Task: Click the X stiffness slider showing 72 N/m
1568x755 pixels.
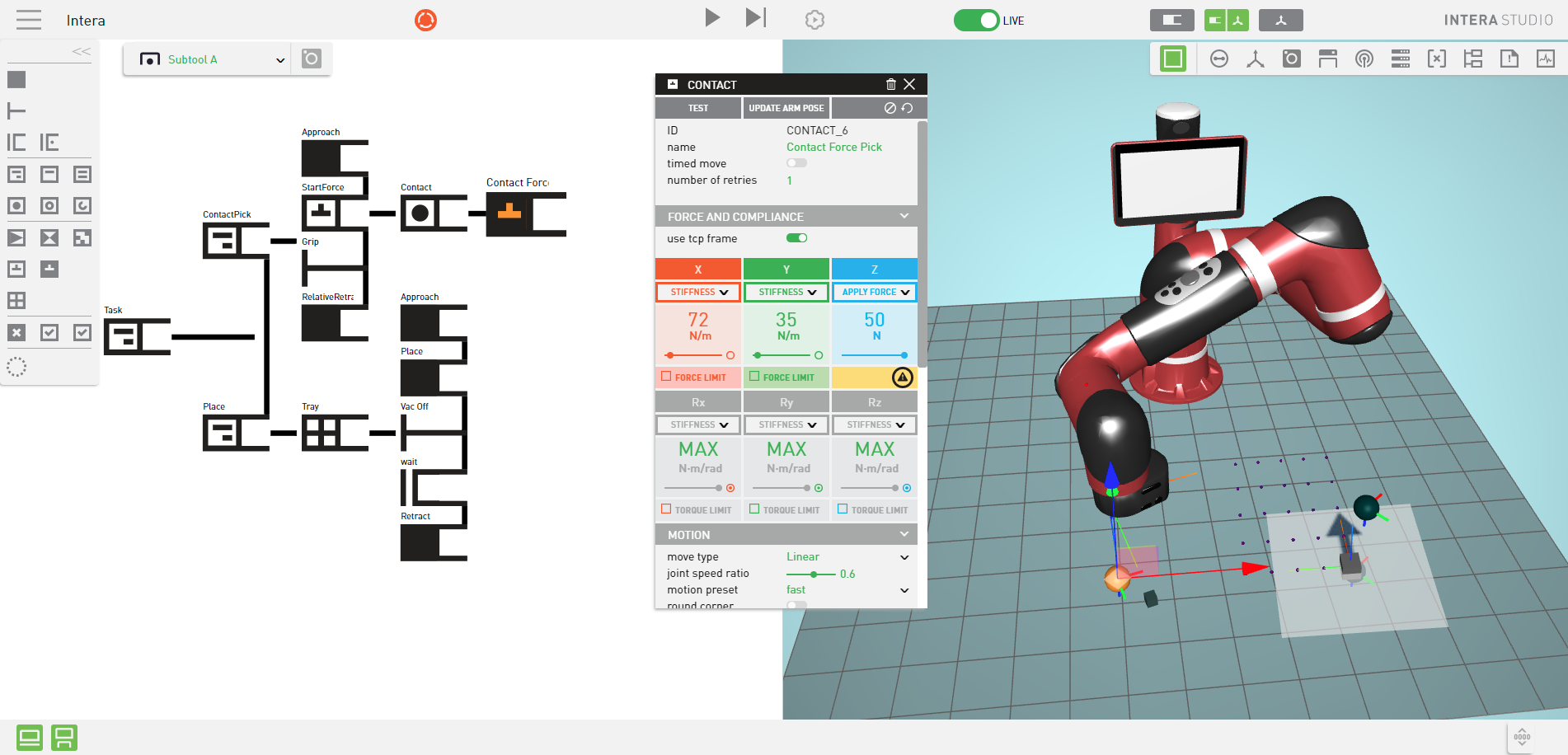Action: click(697, 355)
